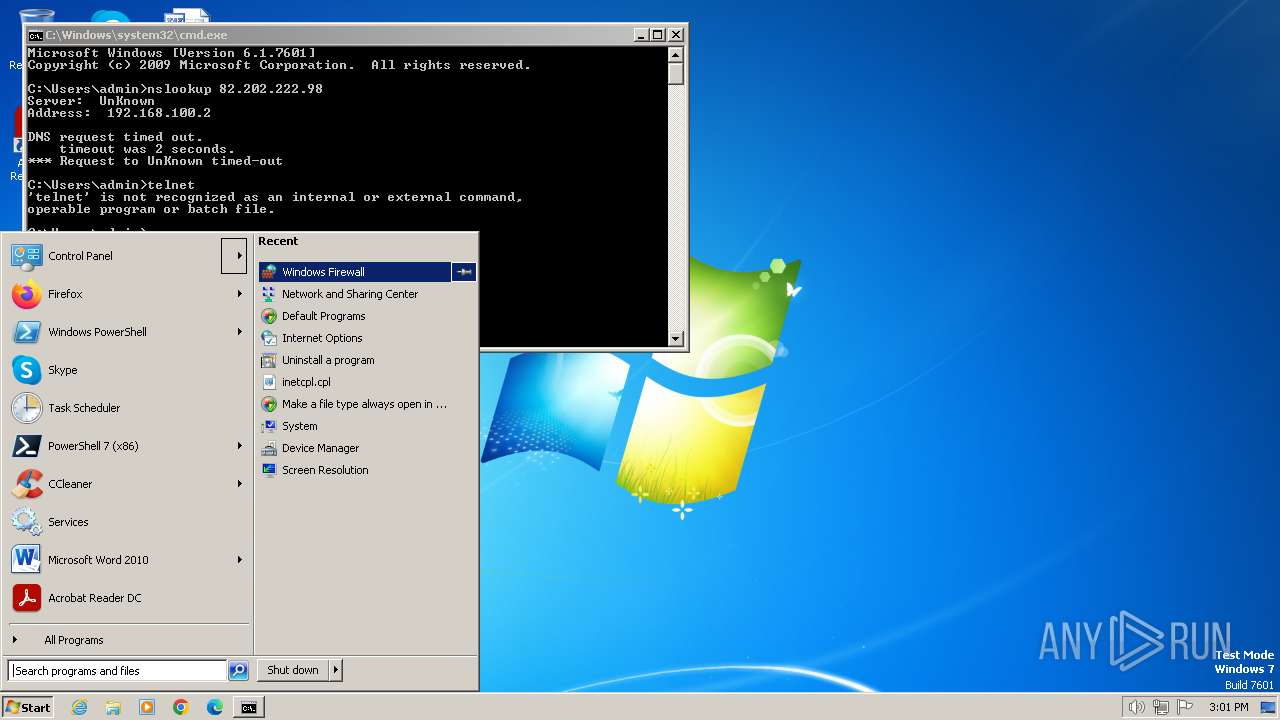Open Internet Explorer from the taskbar
The height and width of the screenshot is (720, 1280).
79,707
